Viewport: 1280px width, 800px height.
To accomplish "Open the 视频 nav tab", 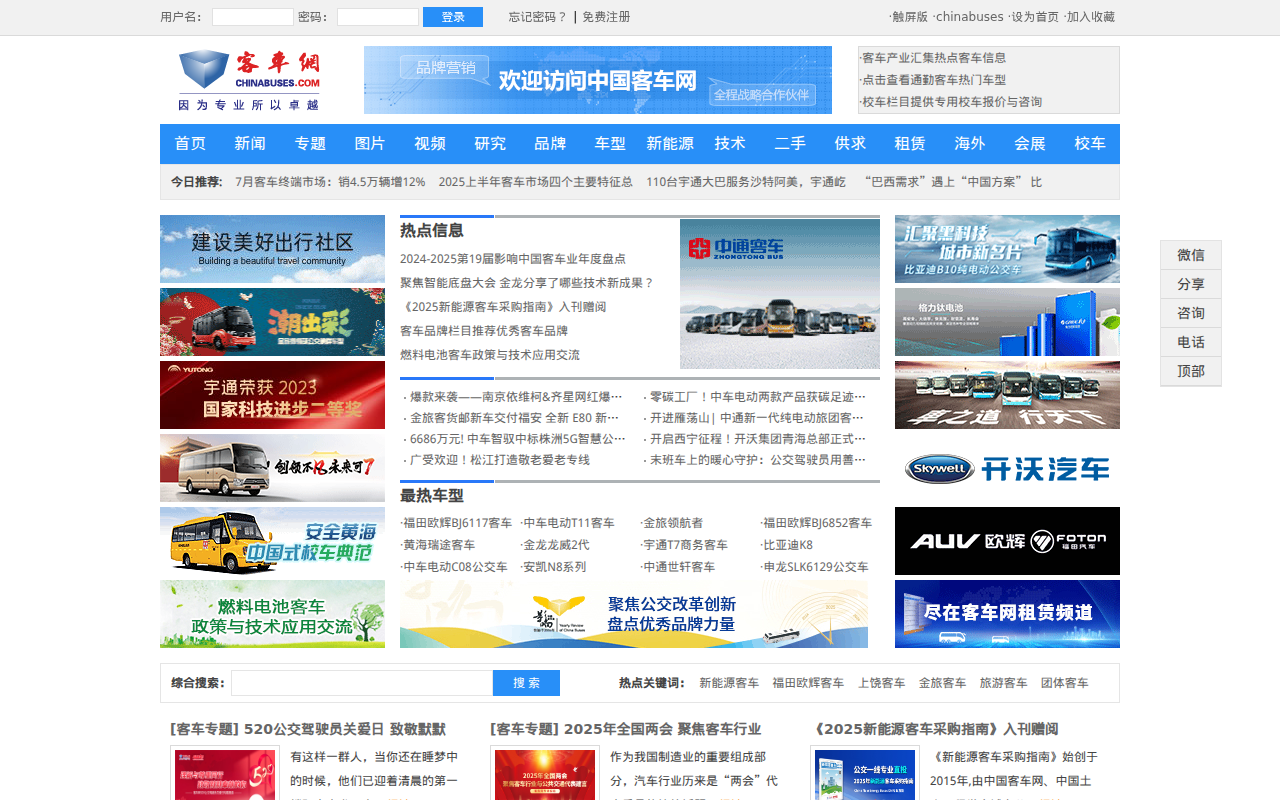I will click(430, 144).
